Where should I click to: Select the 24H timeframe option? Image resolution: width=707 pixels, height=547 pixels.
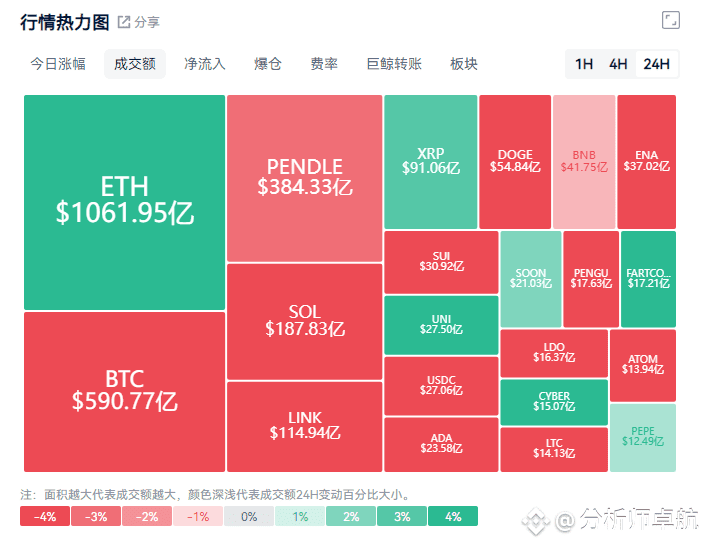656,64
